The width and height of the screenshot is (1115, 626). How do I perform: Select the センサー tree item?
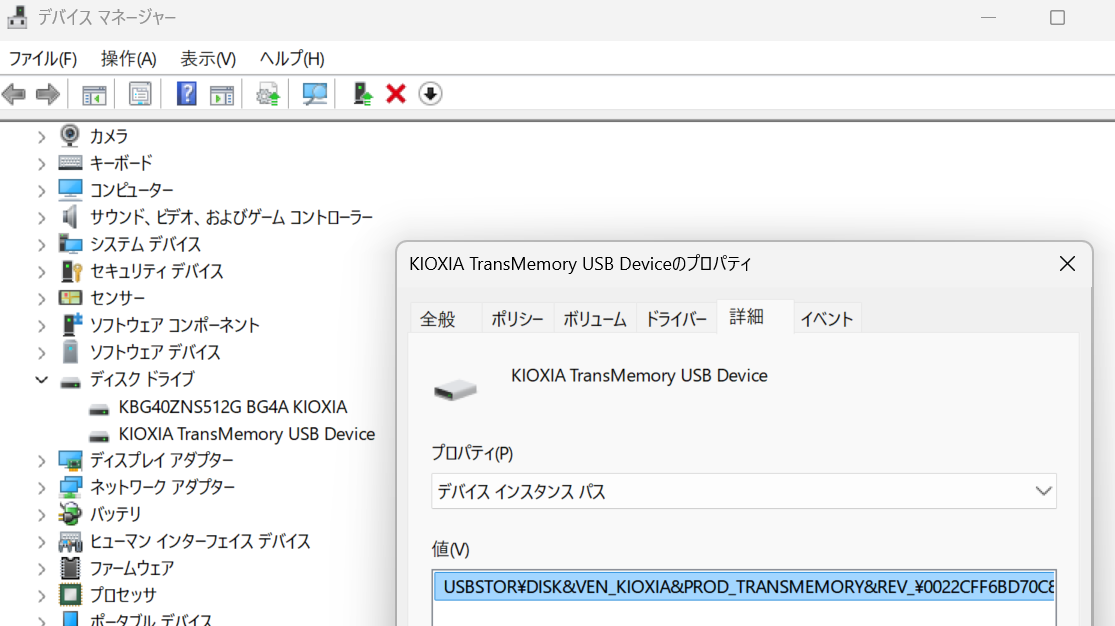tap(117, 298)
